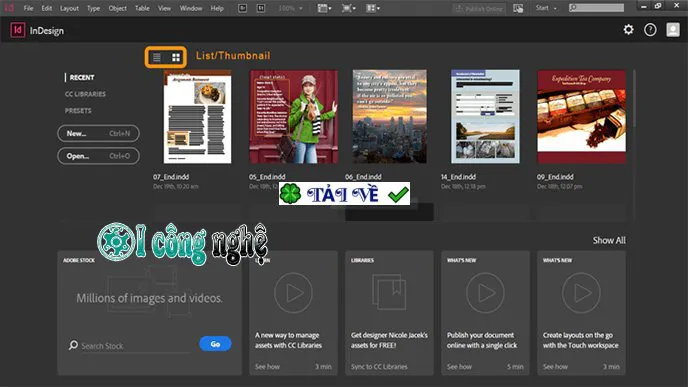Restore down the InDesign window
Image resolution: width=688 pixels, height=387 pixels.
pos(658,6)
